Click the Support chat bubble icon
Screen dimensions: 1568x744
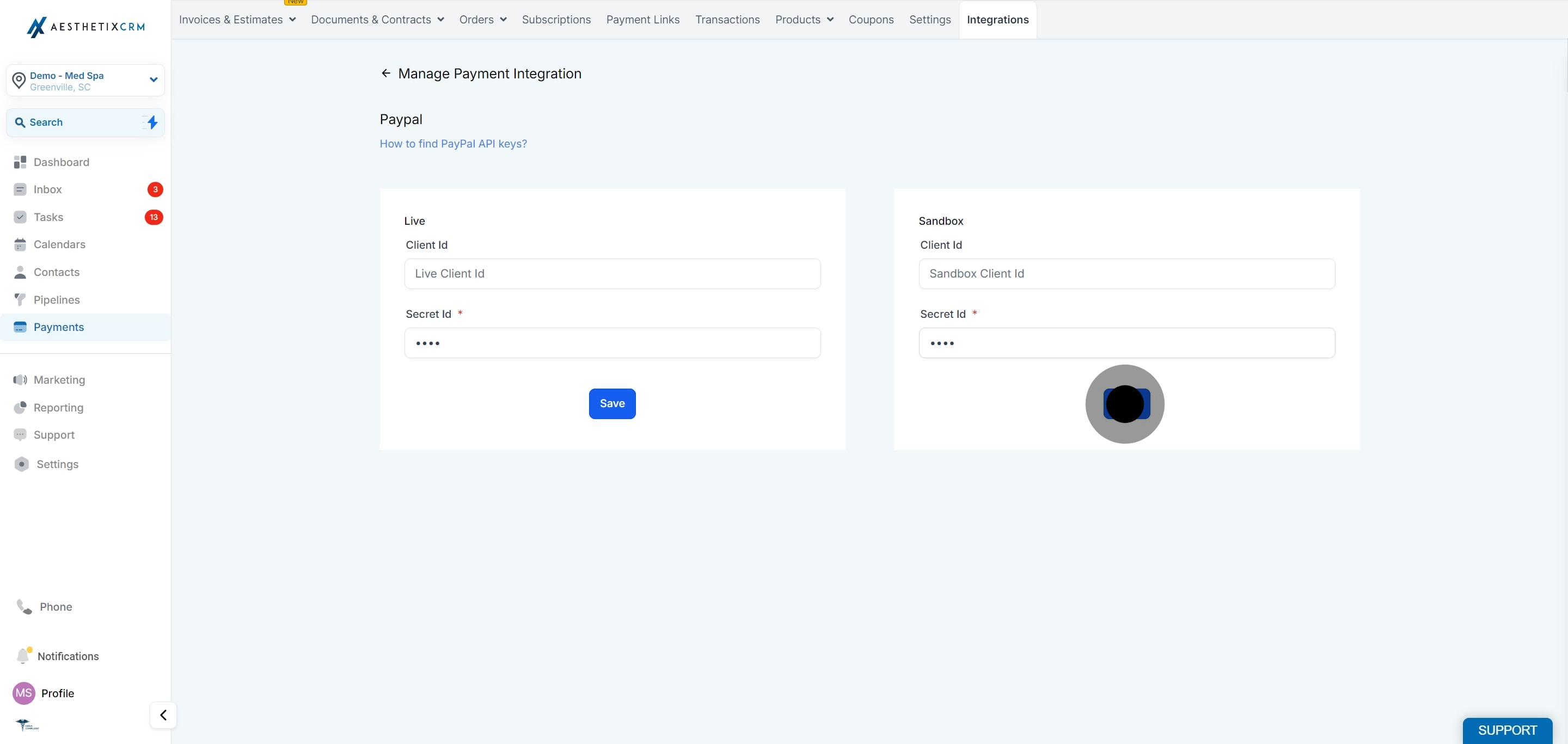click(20, 435)
